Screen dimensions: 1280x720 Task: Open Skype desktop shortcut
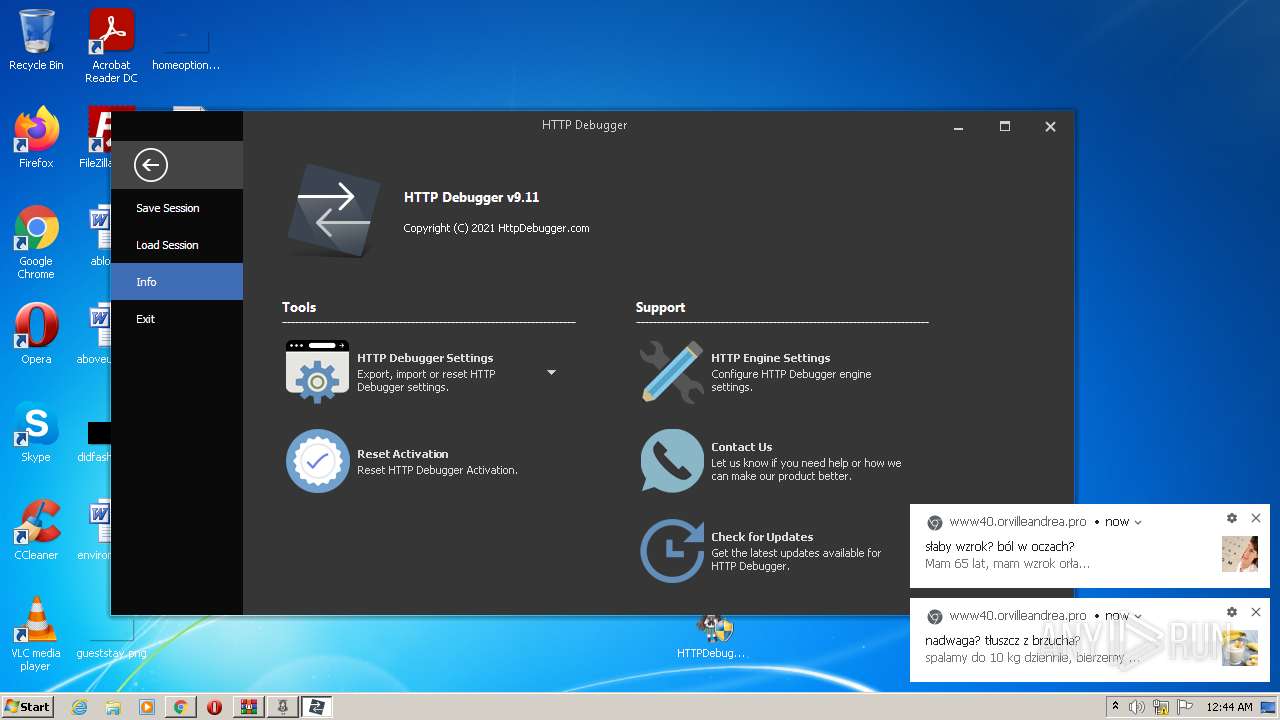point(36,432)
